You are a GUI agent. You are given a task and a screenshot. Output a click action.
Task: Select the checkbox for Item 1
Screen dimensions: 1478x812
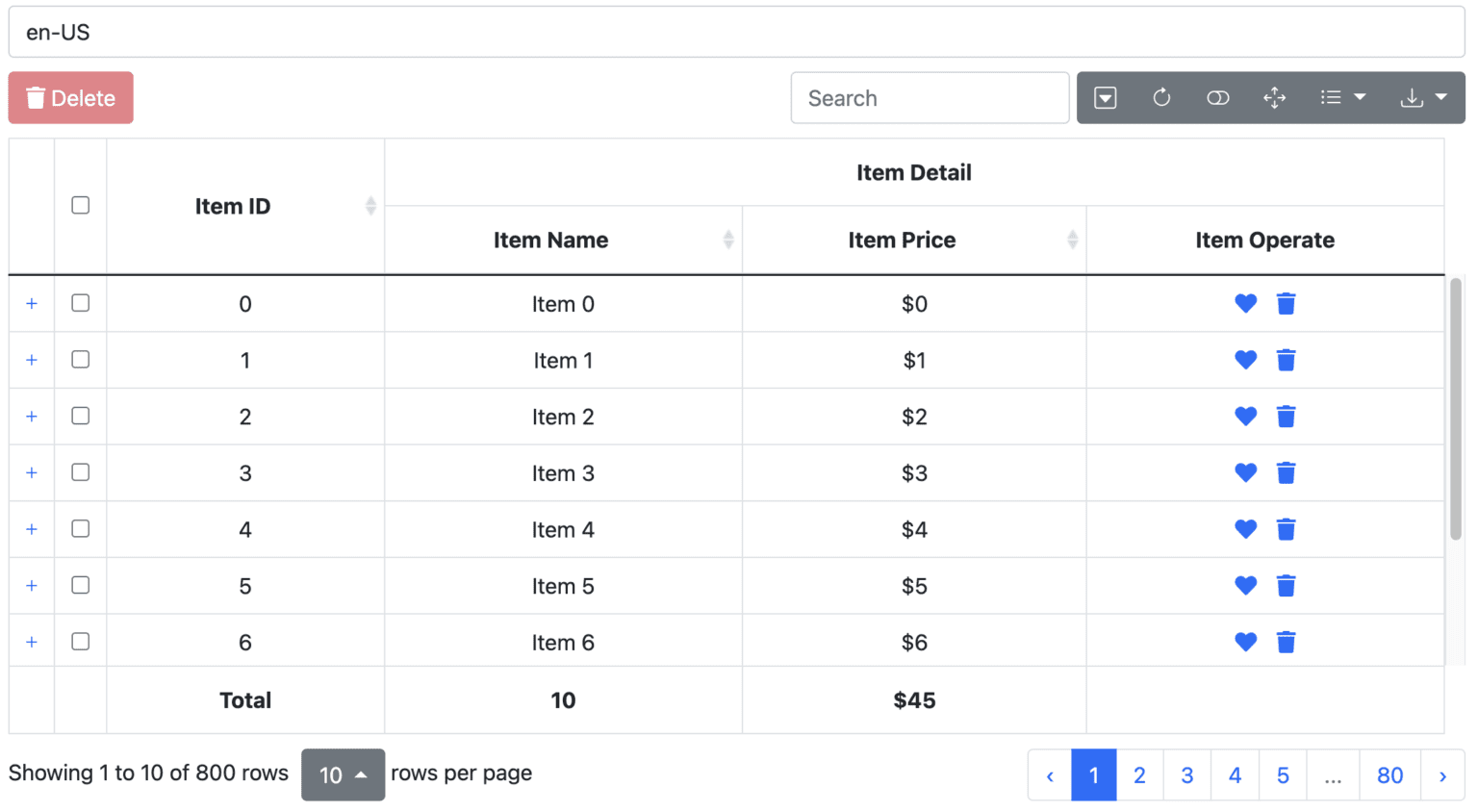pos(81,360)
